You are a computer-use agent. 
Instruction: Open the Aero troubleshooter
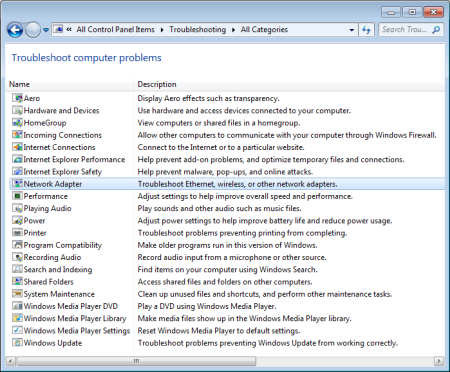(x=32, y=98)
